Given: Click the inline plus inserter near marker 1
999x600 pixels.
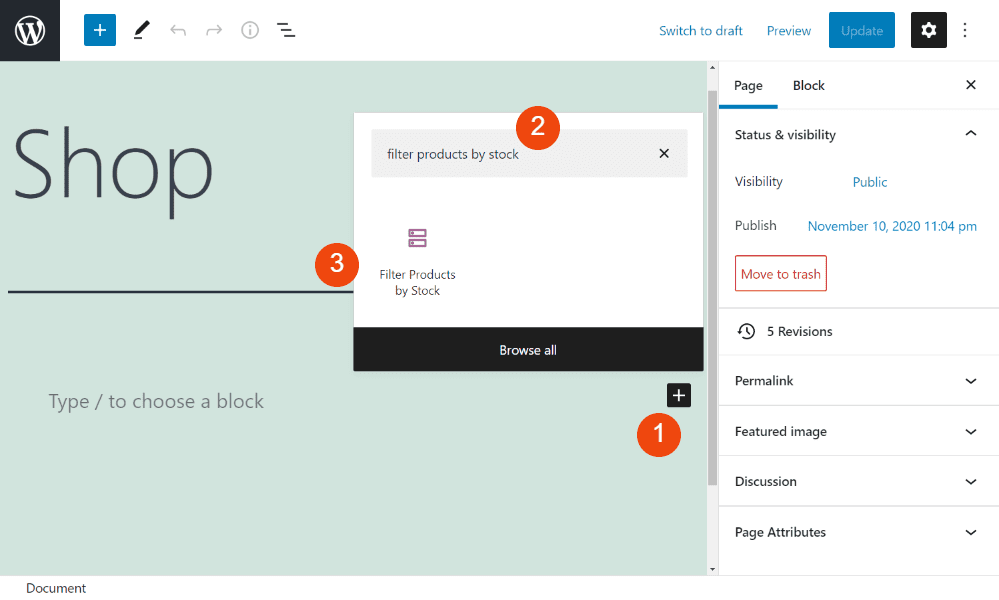Looking at the screenshot, I should pos(678,395).
